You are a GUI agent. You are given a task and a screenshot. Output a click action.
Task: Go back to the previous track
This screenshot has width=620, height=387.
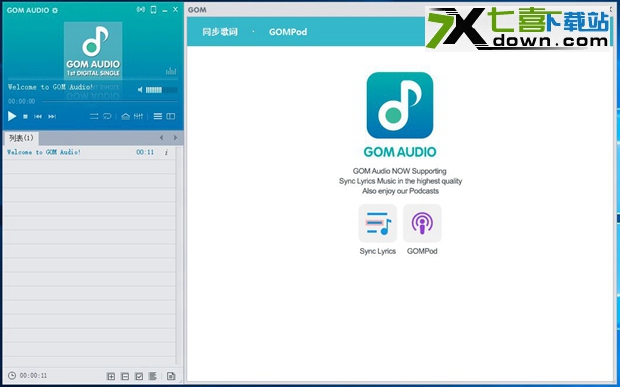pos(38,117)
